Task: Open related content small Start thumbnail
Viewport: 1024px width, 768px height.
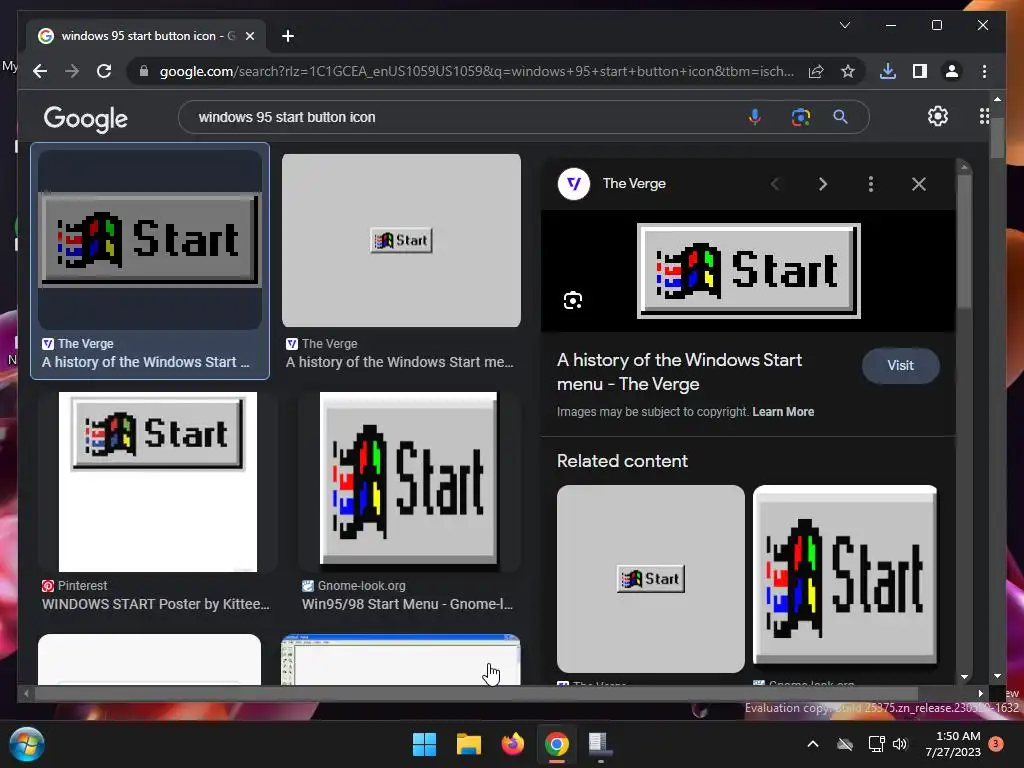Action: [650, 579]
